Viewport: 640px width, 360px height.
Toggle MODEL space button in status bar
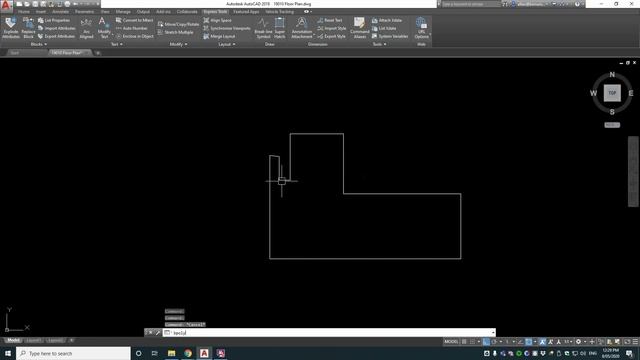pyautogui.click(x=451, y=342)
